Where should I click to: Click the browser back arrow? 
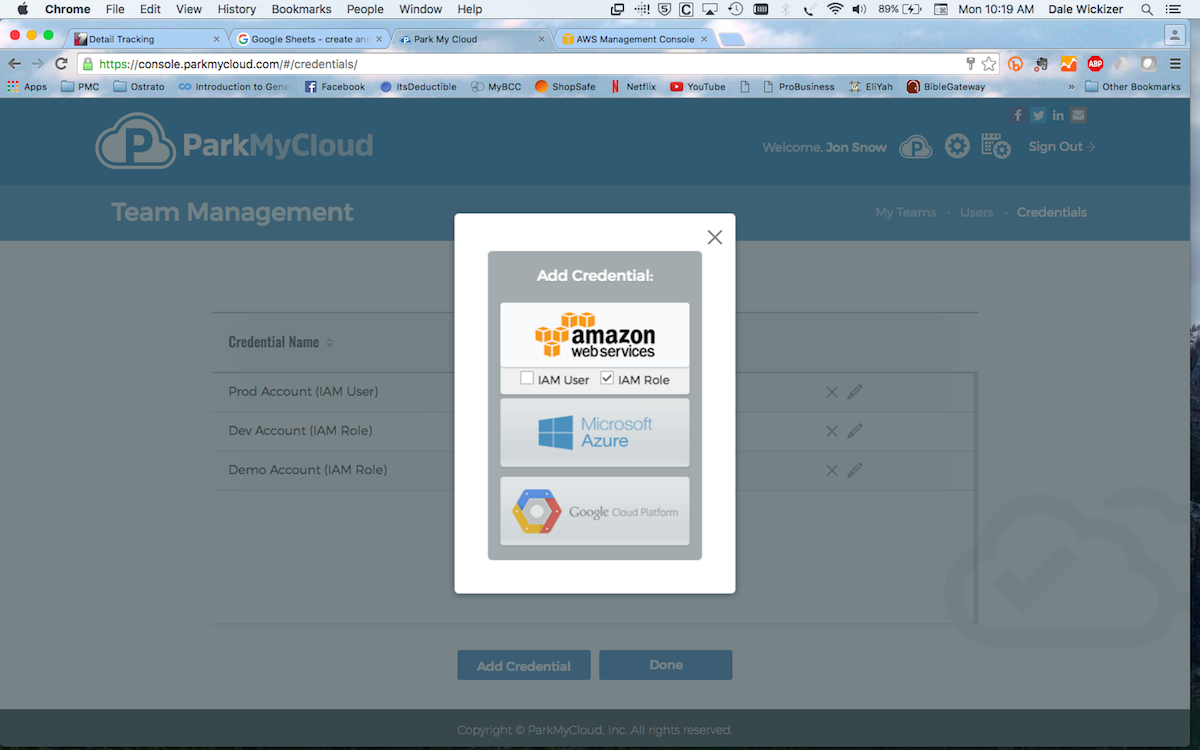[x=15, y=63]
